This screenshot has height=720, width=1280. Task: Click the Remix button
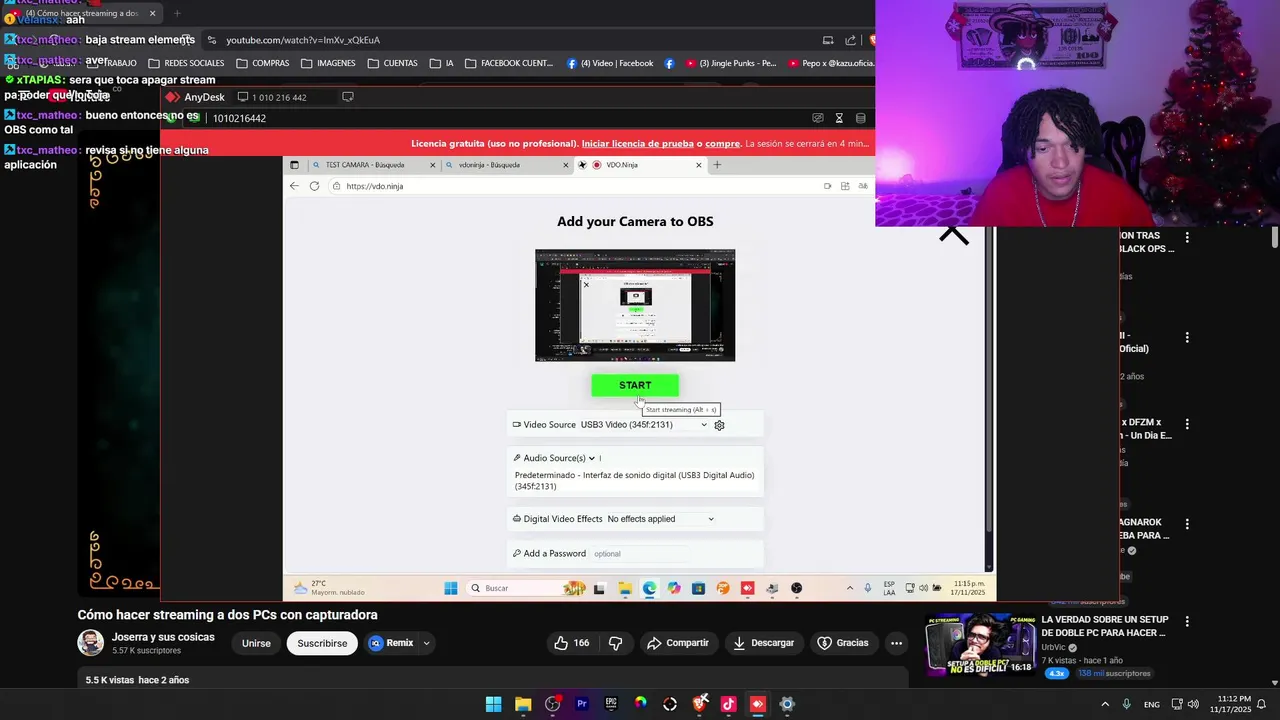[x=391, y=643]
